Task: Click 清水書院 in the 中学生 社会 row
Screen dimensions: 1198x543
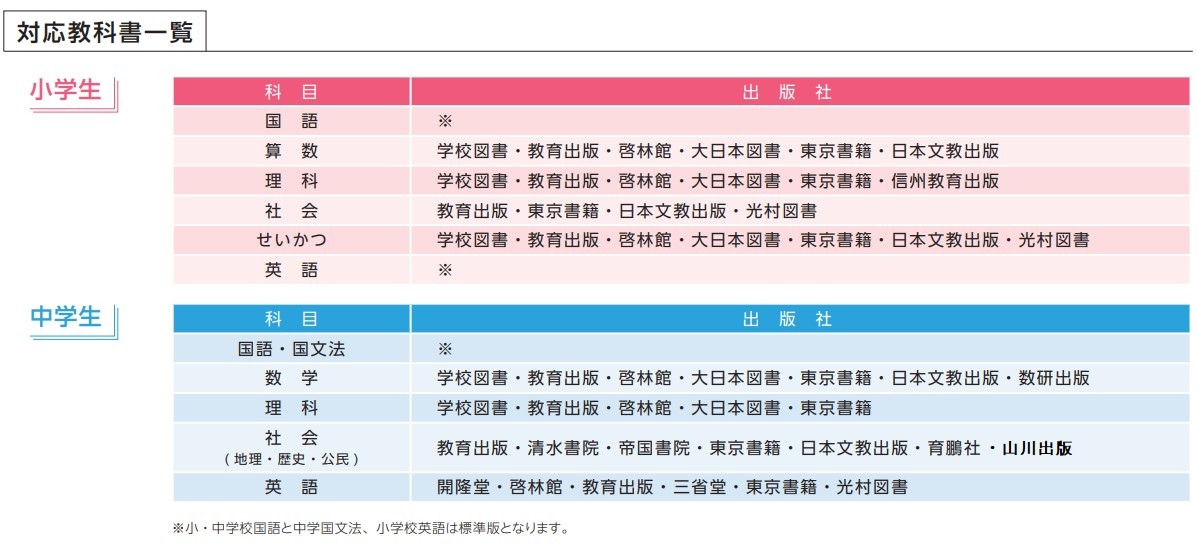Action: 563,448
